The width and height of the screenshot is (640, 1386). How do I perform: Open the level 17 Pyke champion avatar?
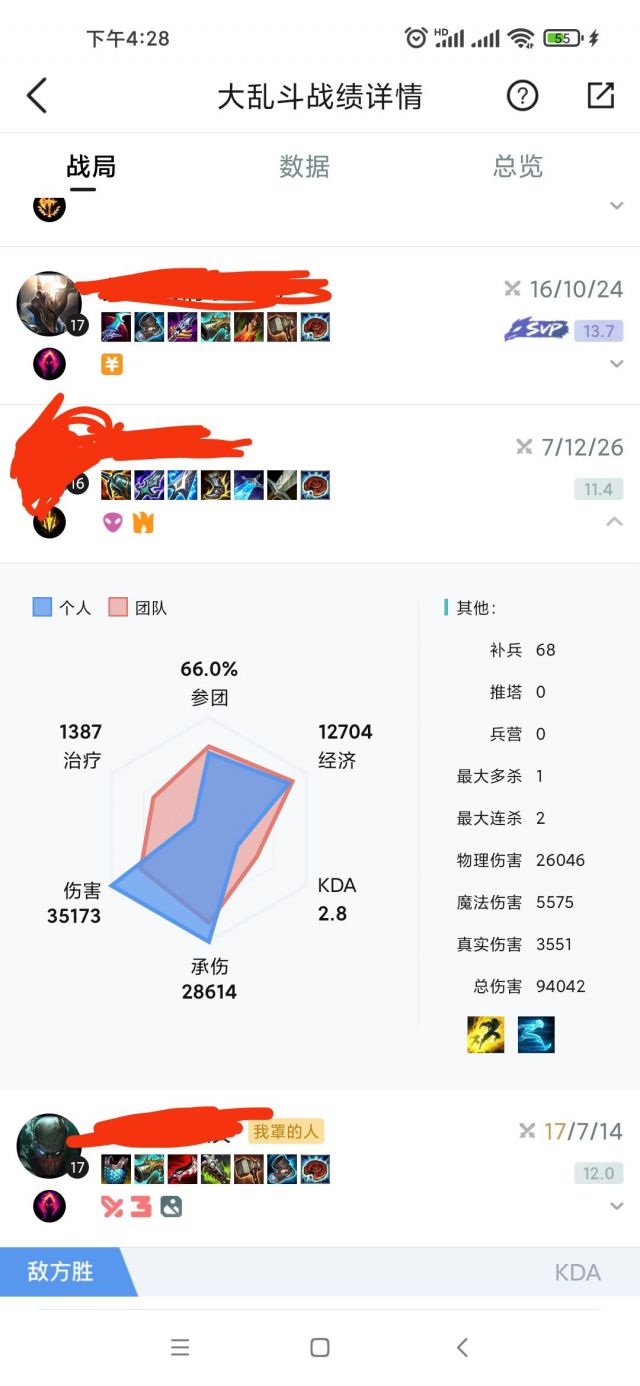(49, 1146)
